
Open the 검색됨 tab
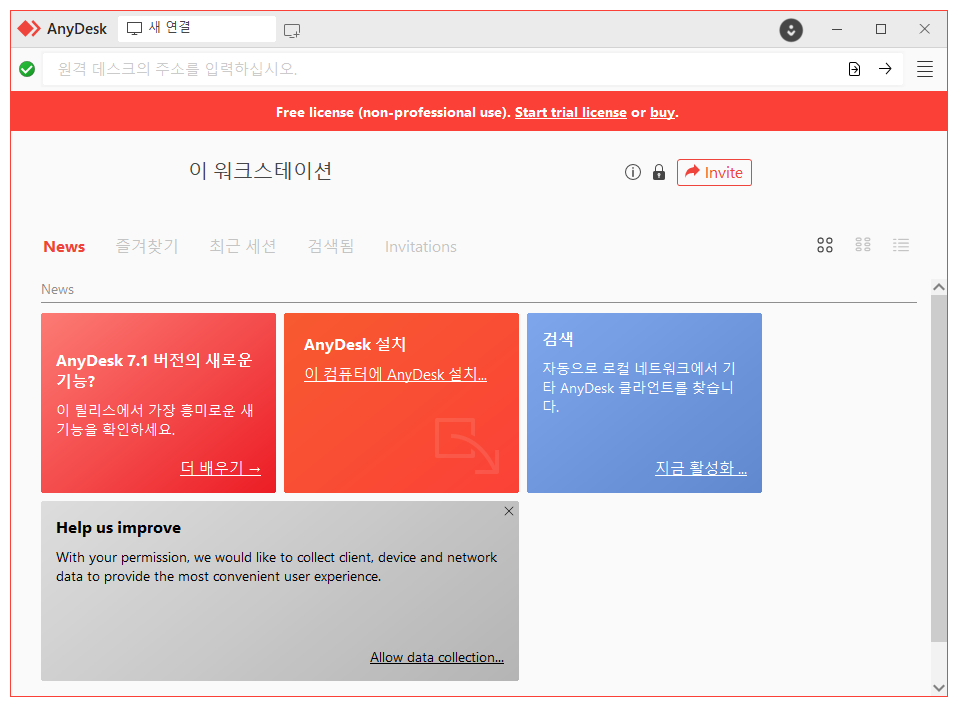(331, 247)
